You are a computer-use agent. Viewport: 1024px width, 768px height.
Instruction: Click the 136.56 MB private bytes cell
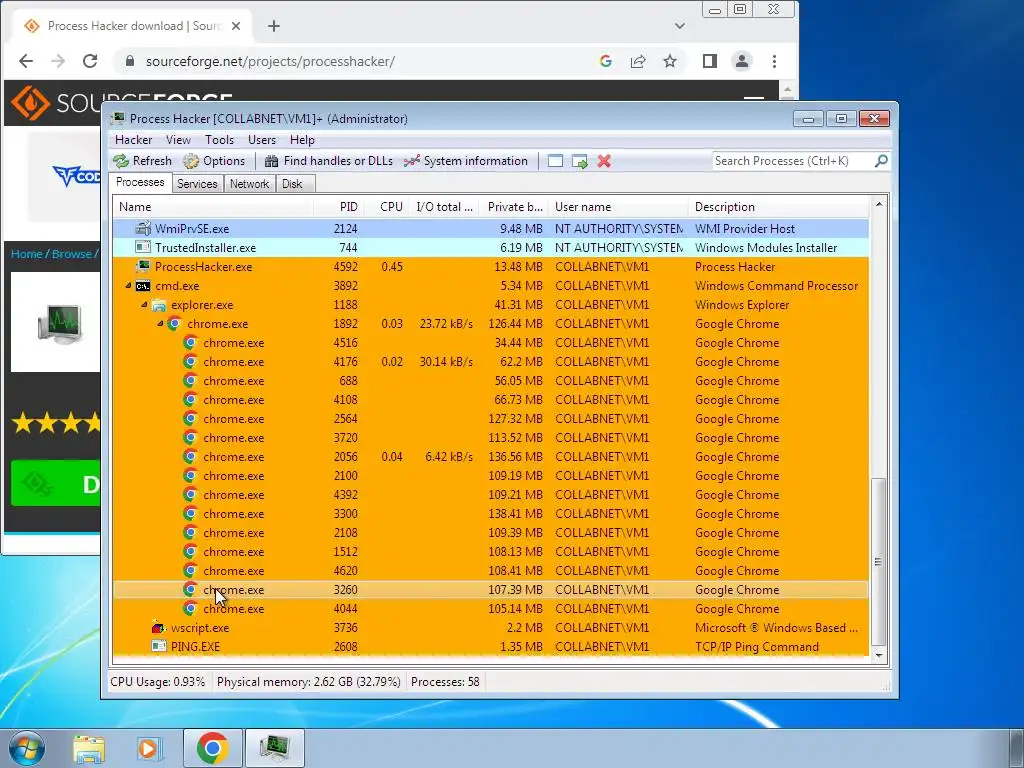[515, 456]
